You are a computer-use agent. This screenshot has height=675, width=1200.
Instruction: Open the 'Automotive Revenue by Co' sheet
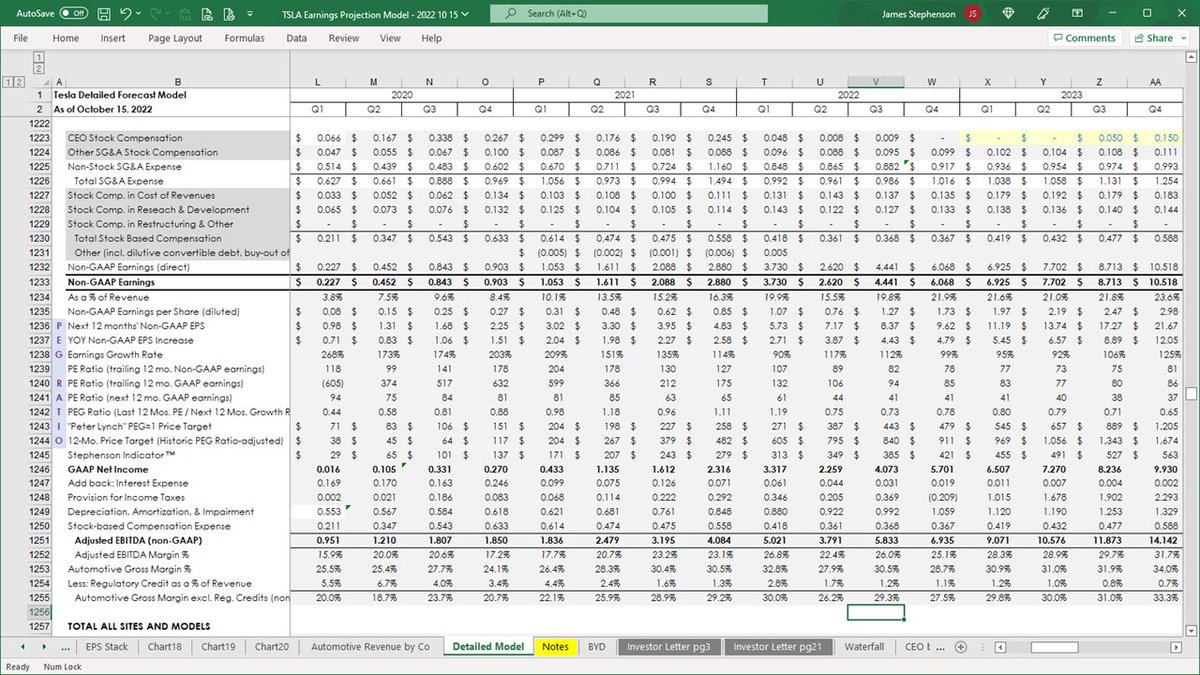(x=370, y=647)
